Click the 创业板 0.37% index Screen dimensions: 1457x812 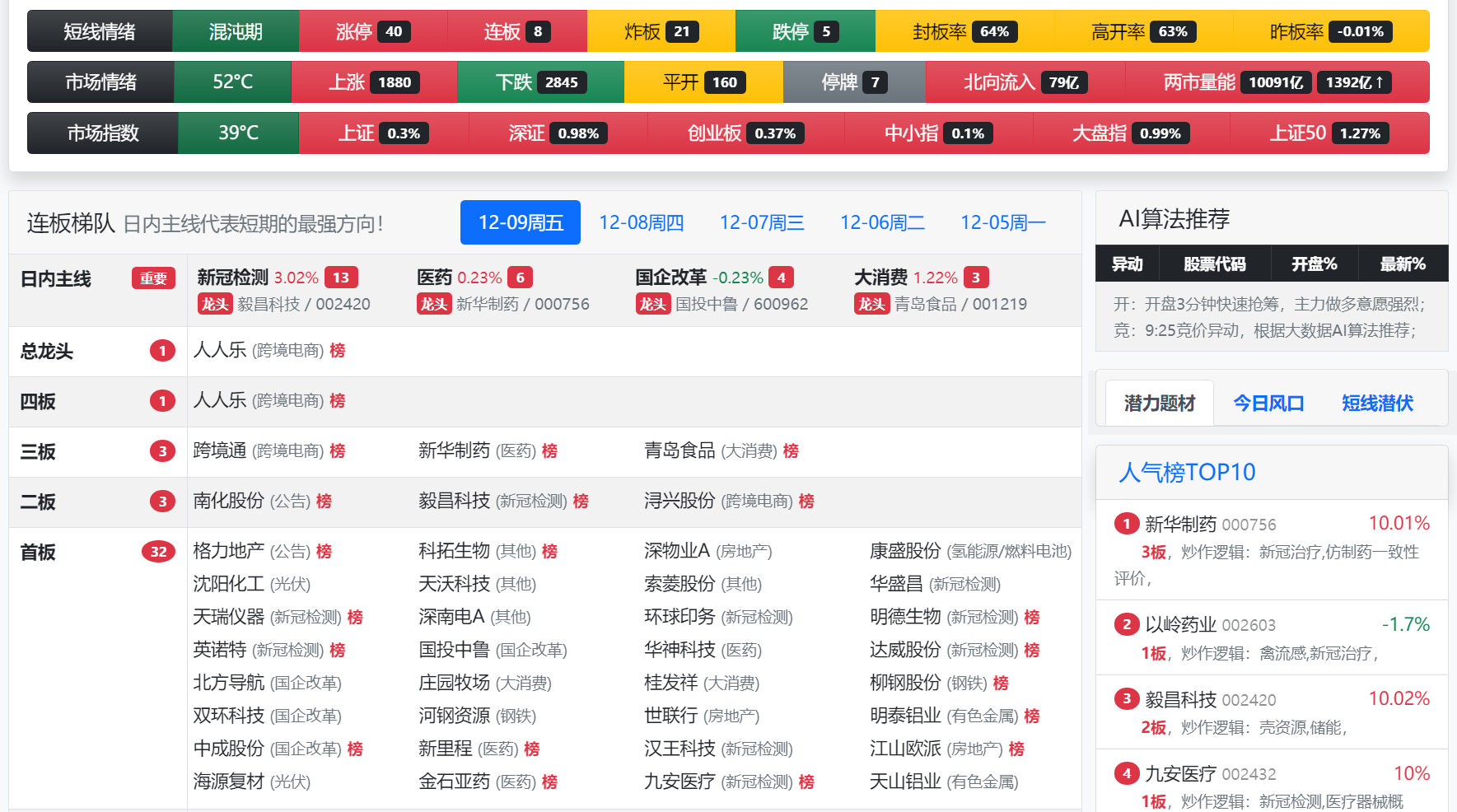(x=746, y=133)
